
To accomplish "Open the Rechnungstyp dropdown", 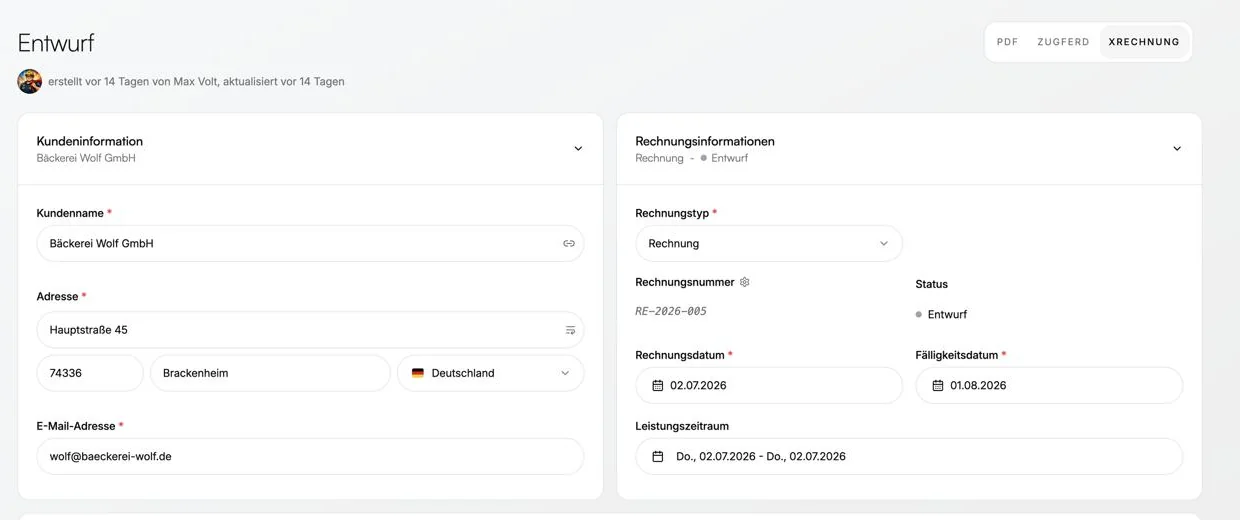I will [769, 243].
